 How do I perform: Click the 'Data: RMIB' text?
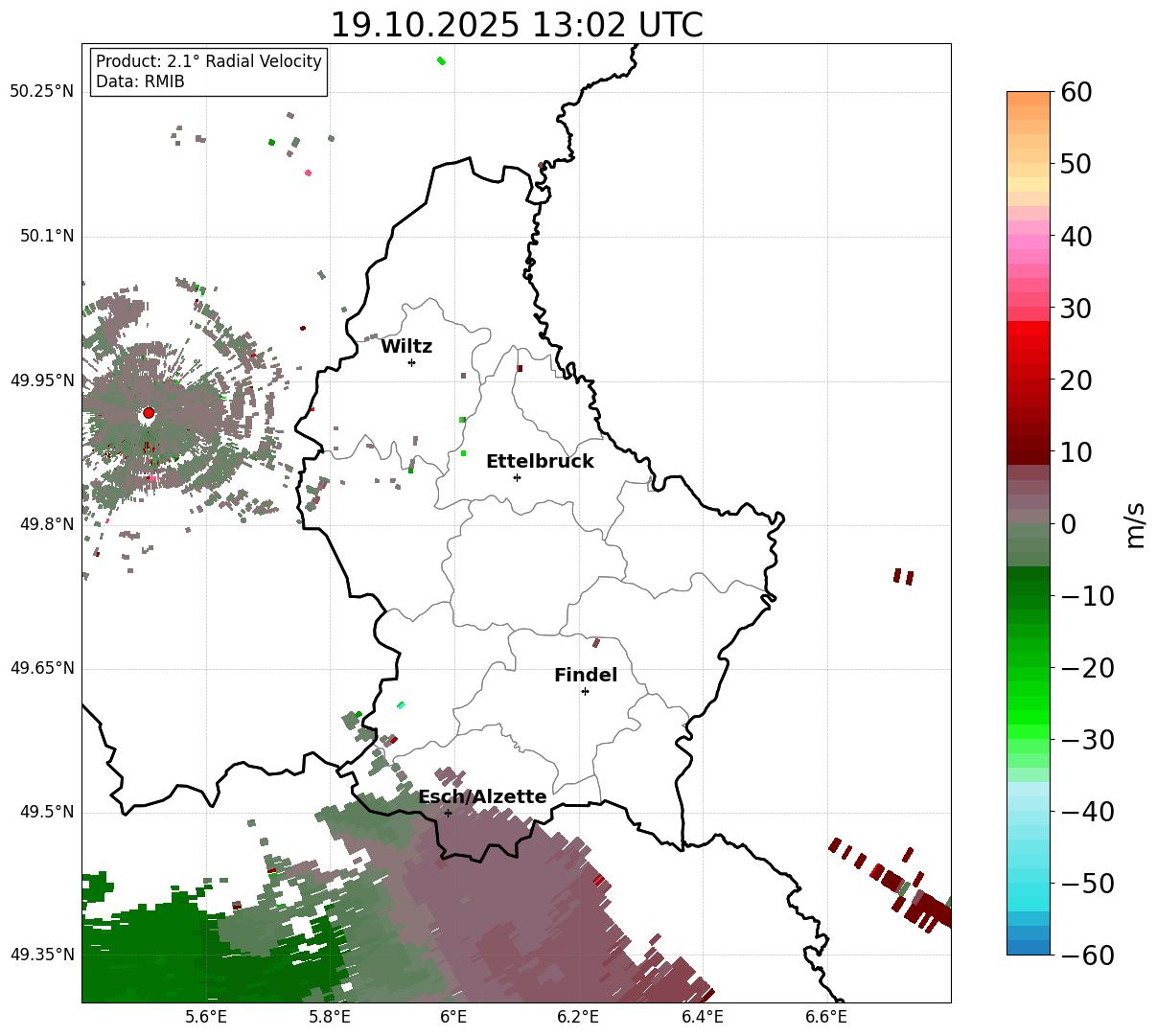coord(140,81)
